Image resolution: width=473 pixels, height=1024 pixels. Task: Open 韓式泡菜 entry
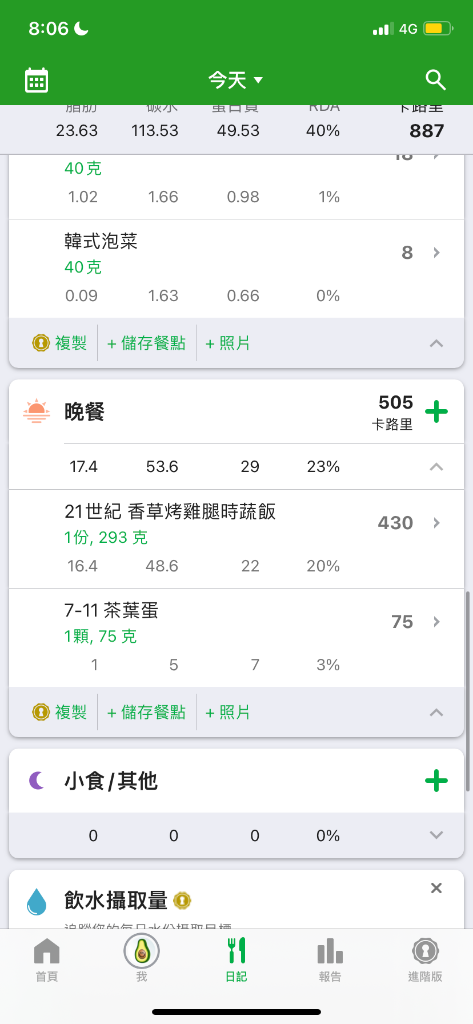click(236, 269)
